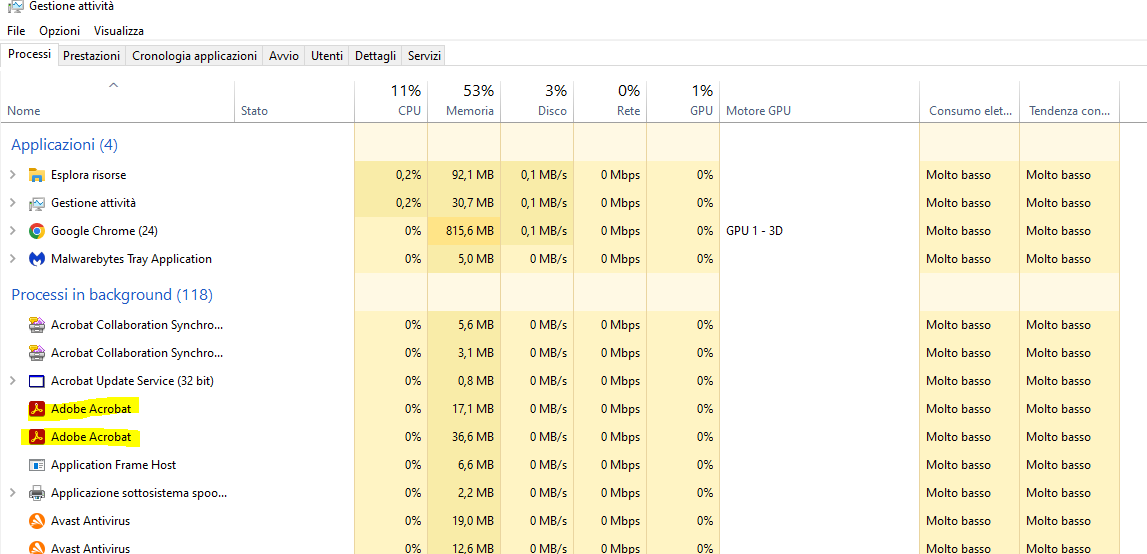Select the first highlighted Adobe Acrobat icon

click(x=37, y=408)
